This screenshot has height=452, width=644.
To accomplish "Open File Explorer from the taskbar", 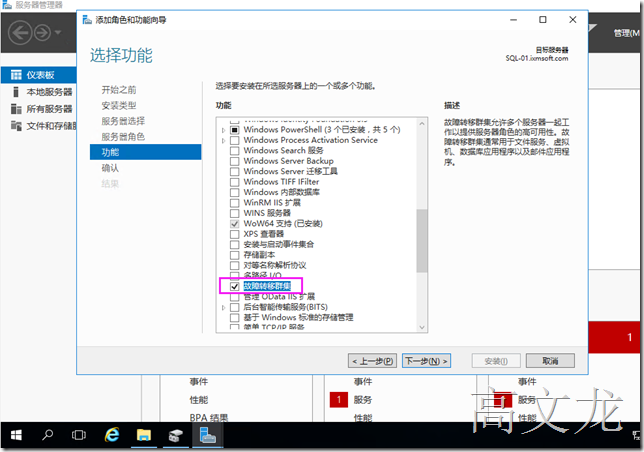I will coord(144,435).
